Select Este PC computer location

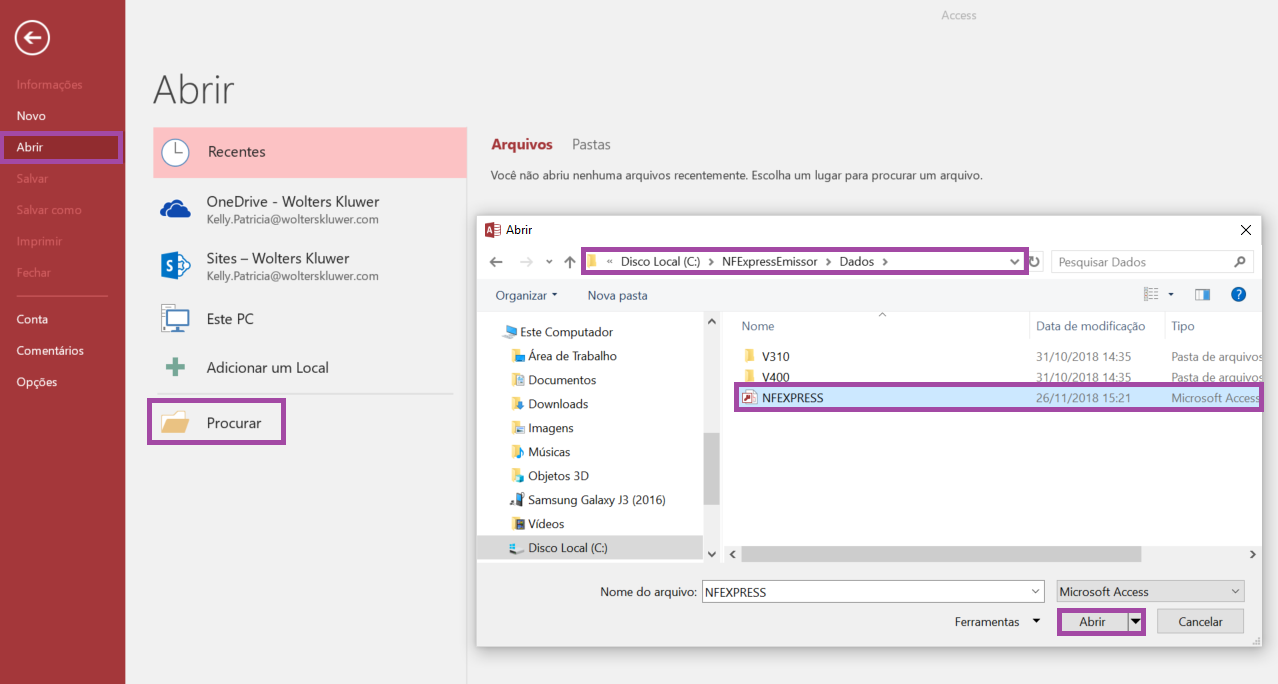[x=175, y=319]
